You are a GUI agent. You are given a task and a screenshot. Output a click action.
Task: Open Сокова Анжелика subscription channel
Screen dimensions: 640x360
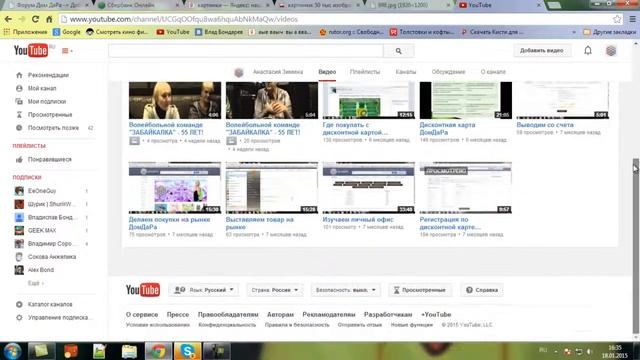coord(52,257)
